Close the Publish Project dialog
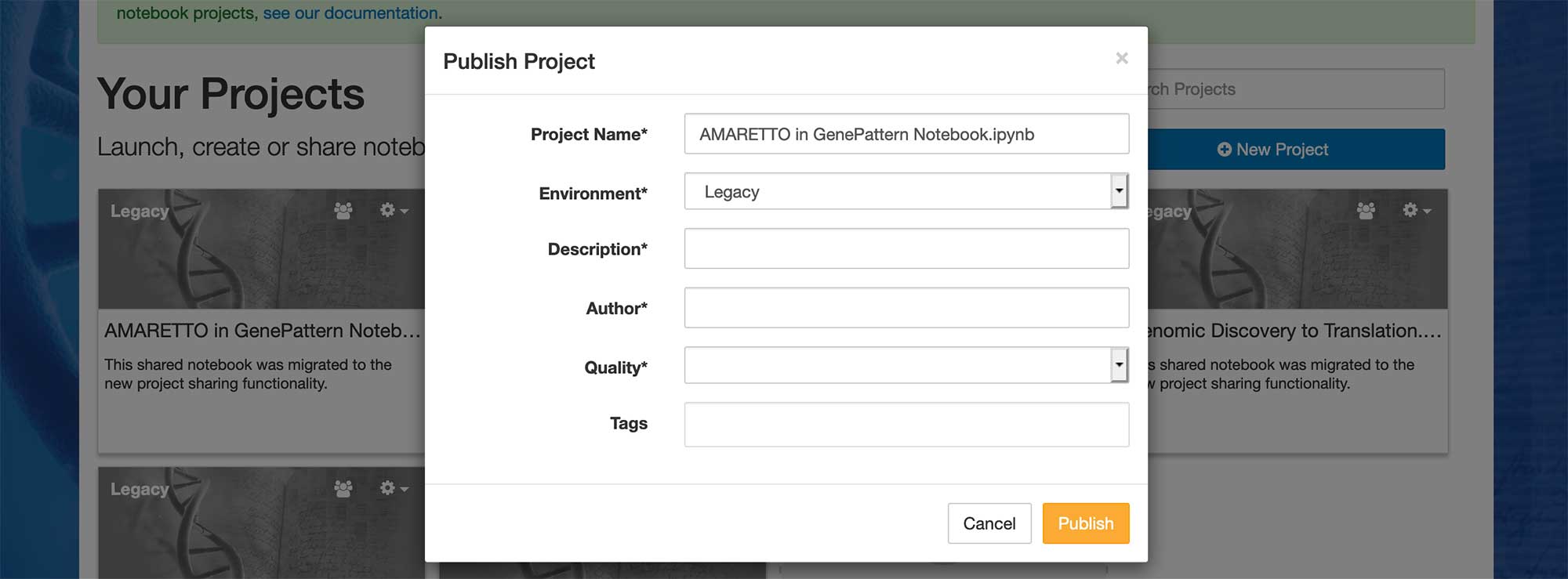Screen dimensions: 1568x579 (1122, 58)
